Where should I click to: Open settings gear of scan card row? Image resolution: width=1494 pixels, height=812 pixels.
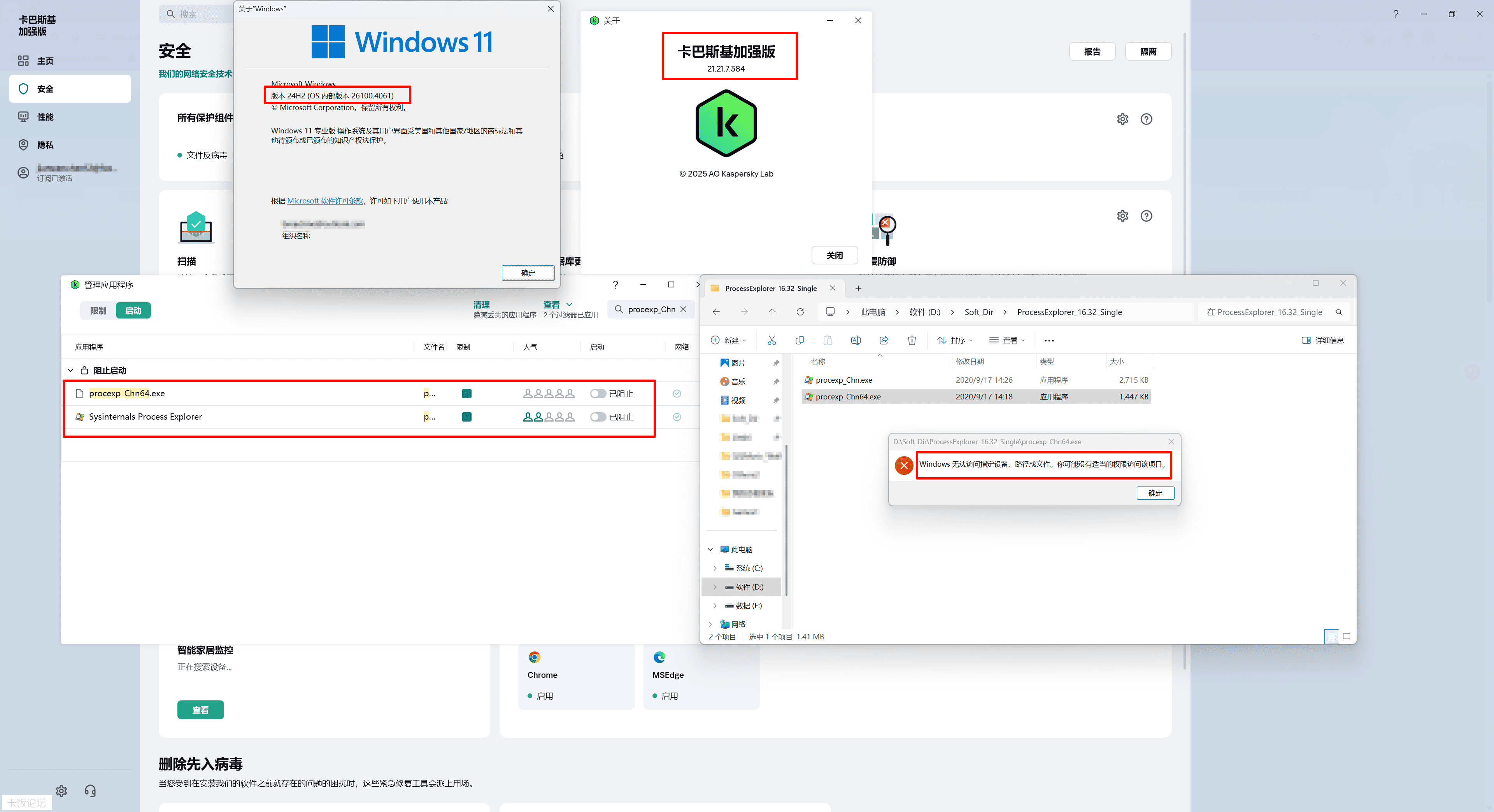coord(1123,215)
